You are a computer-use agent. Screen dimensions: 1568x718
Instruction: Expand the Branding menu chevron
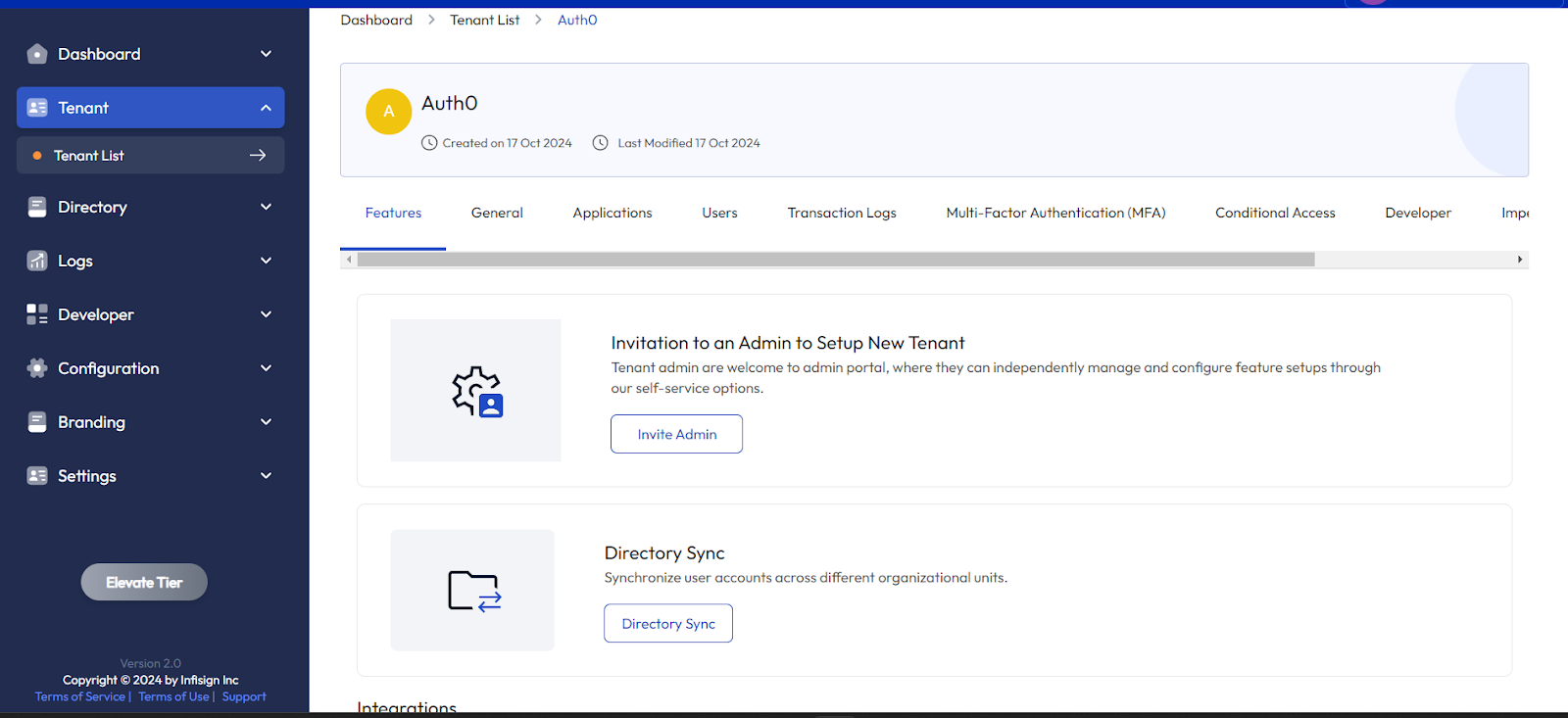[266, 422]
